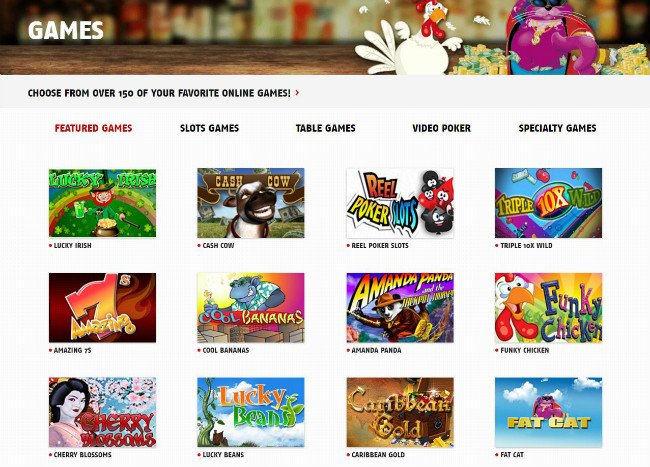Screen dimensions: 650x467
Task: Go to the Specialty Games tab
Action: pos(558,128)
